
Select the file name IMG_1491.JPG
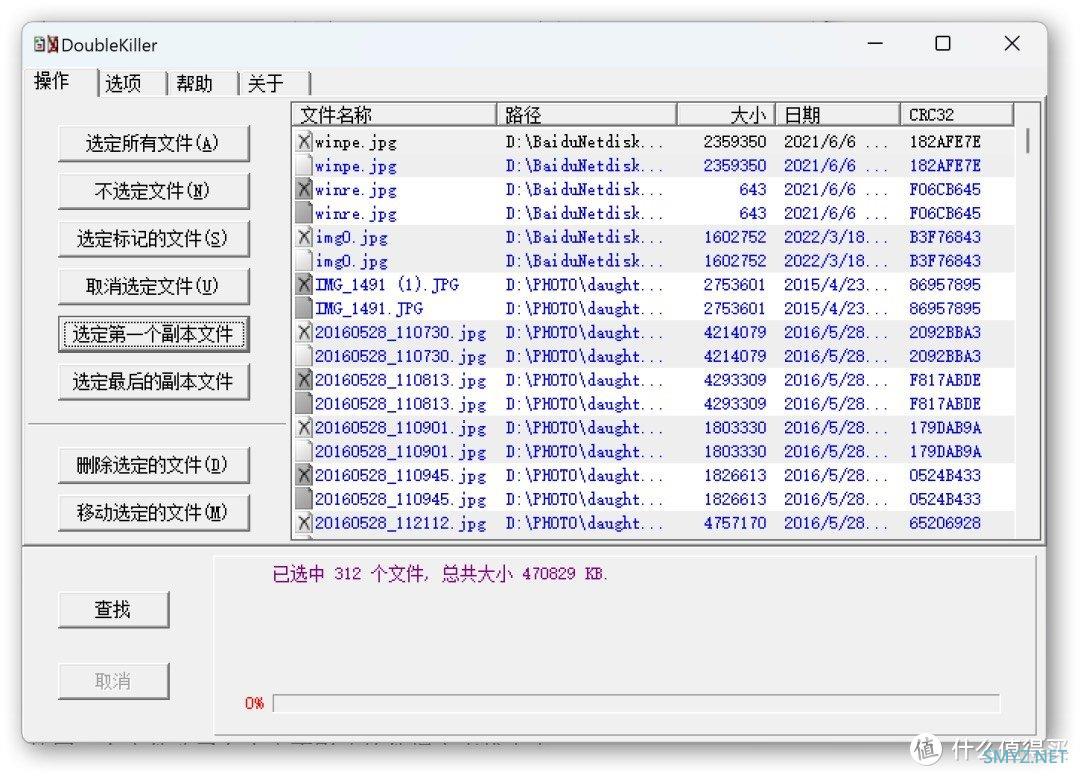pyautogui.click(x=368, y=308)
